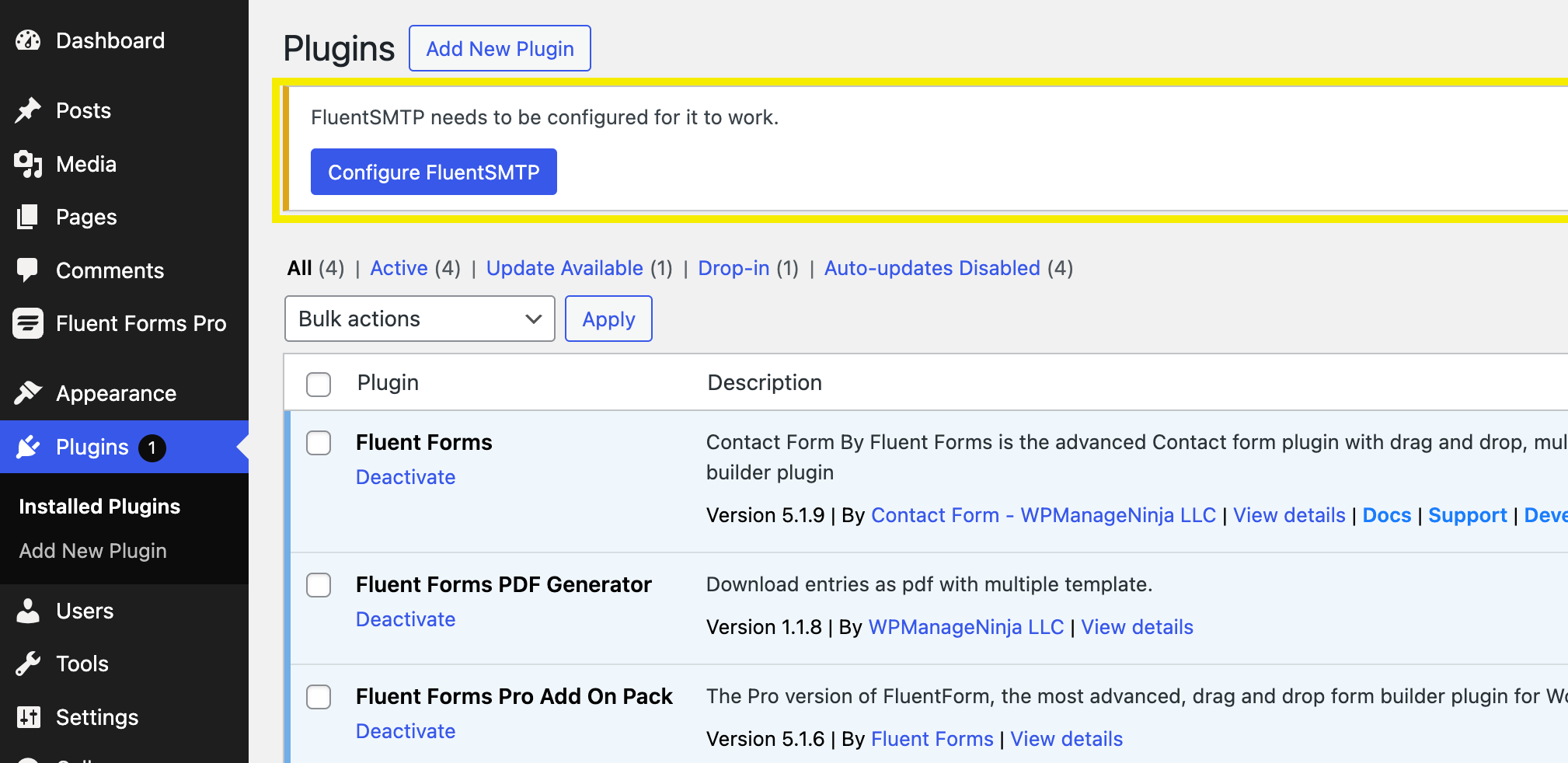Image resolution: width=1568 pixels, height=763 pixels.
Task: Open the Dashboard from the sidebar
Action: [x=29, y=40]
